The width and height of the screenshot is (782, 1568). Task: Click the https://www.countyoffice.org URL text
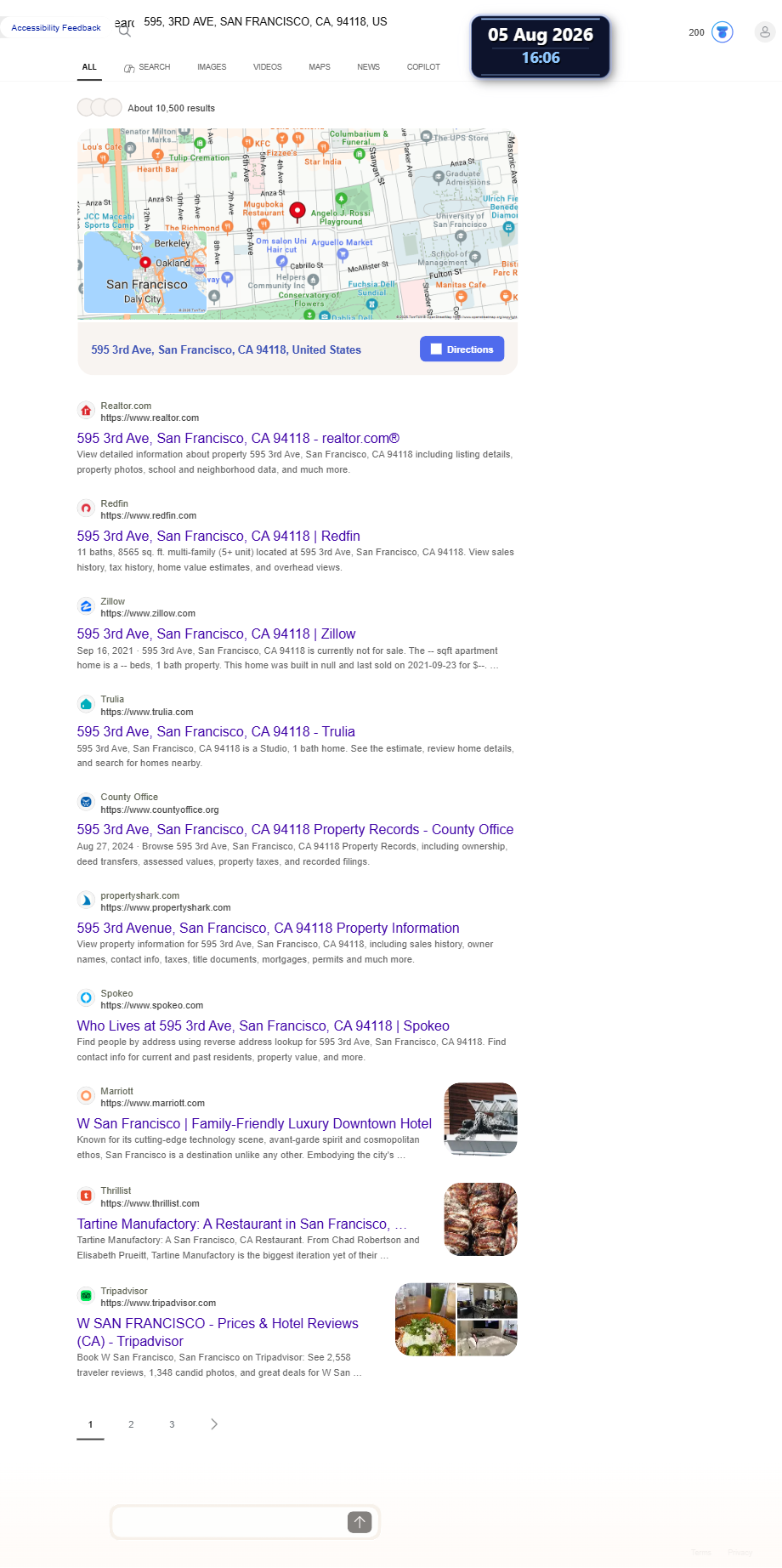160,810
